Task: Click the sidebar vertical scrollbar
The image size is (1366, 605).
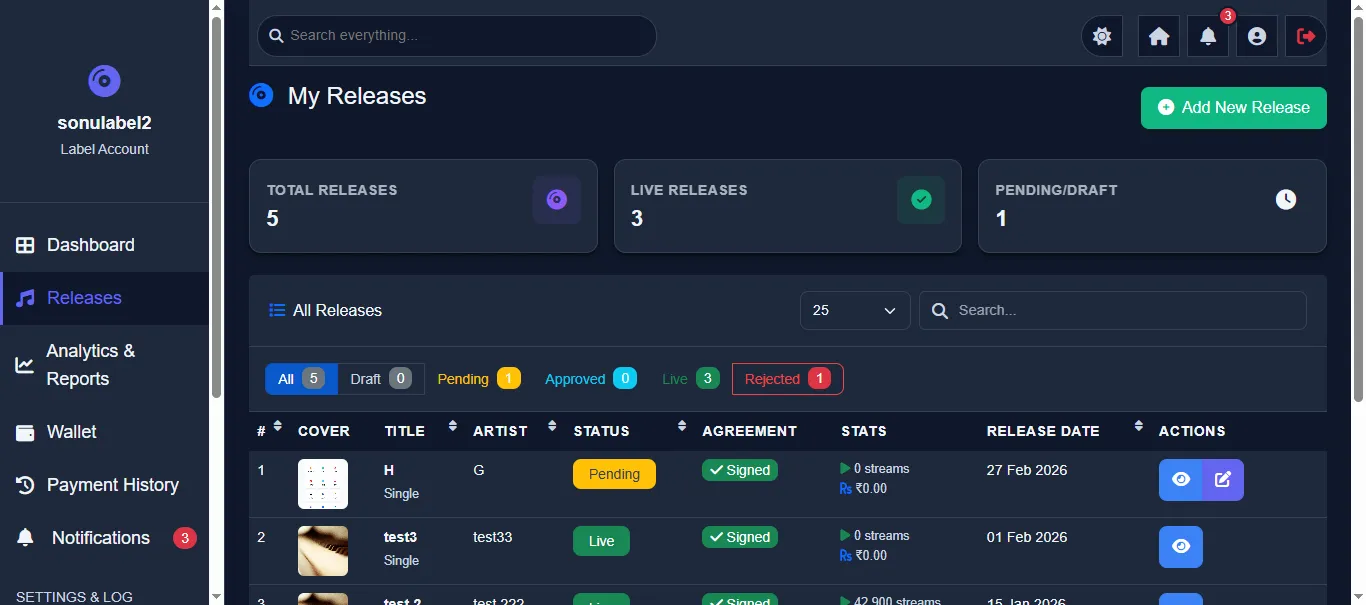Action: point(216,208)
